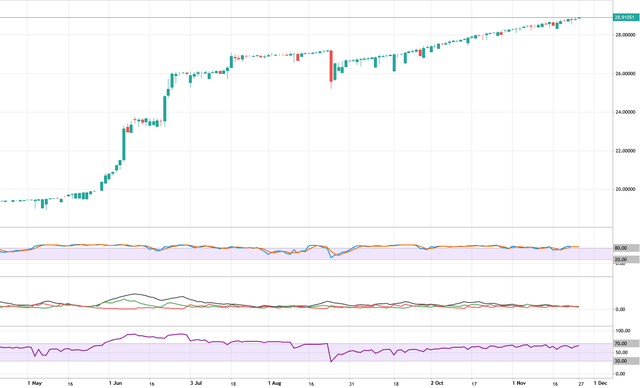Select the teal horizontal price line

click(306, 18)
